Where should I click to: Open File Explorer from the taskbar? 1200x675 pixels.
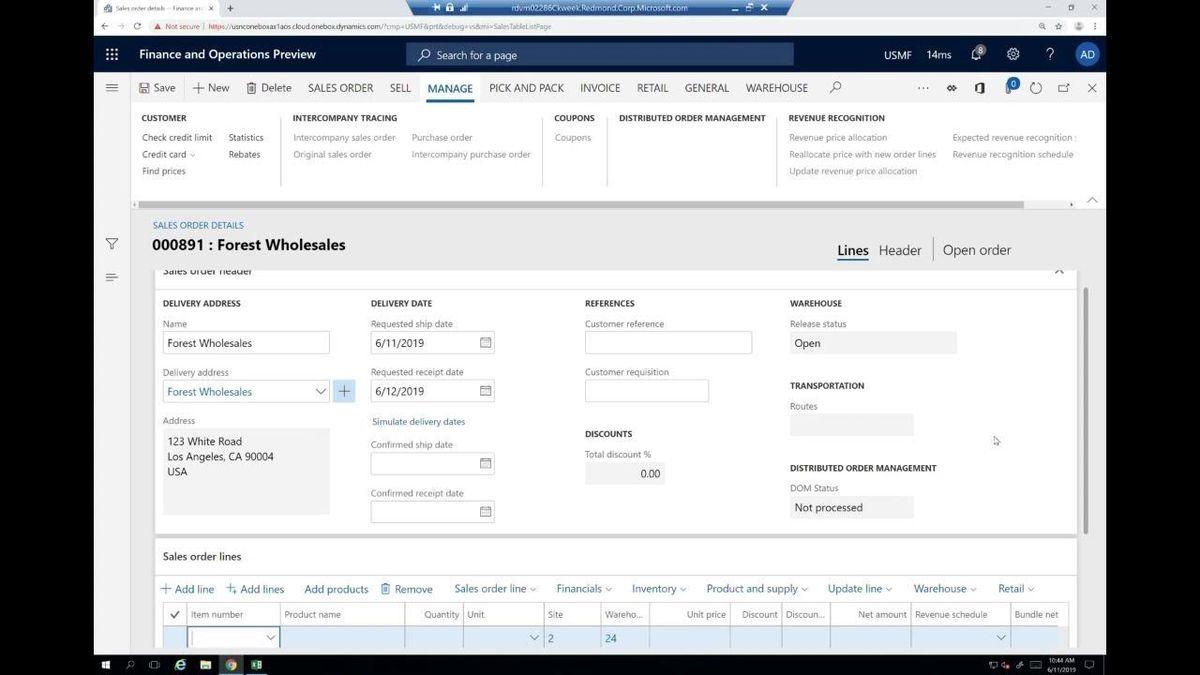[x=206, y=665]
